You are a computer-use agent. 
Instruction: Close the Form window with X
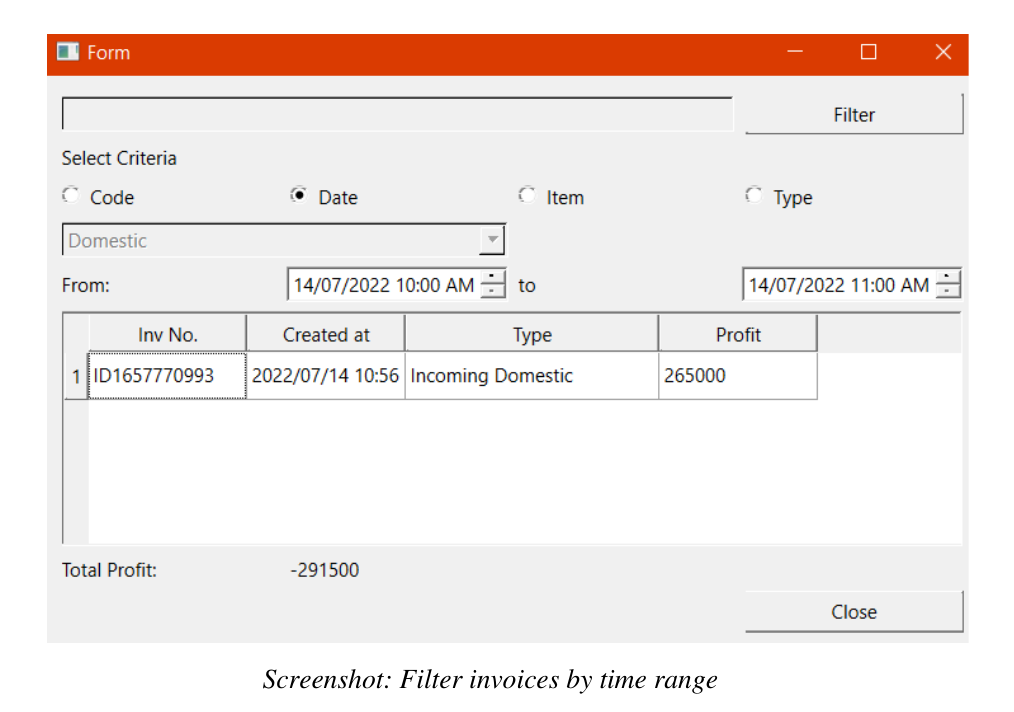[943, 52]
